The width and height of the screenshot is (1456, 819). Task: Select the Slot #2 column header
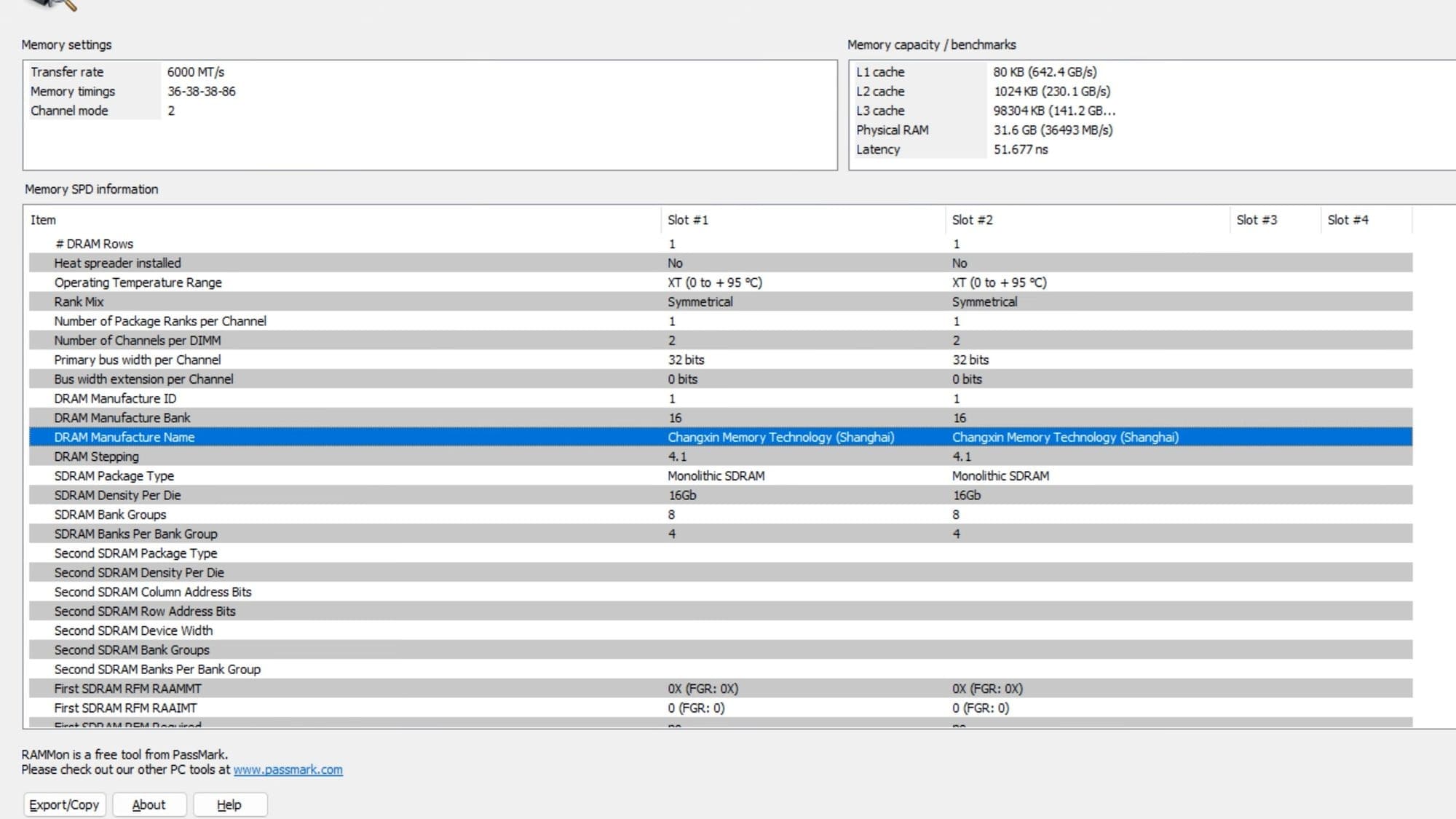(972, 220)
